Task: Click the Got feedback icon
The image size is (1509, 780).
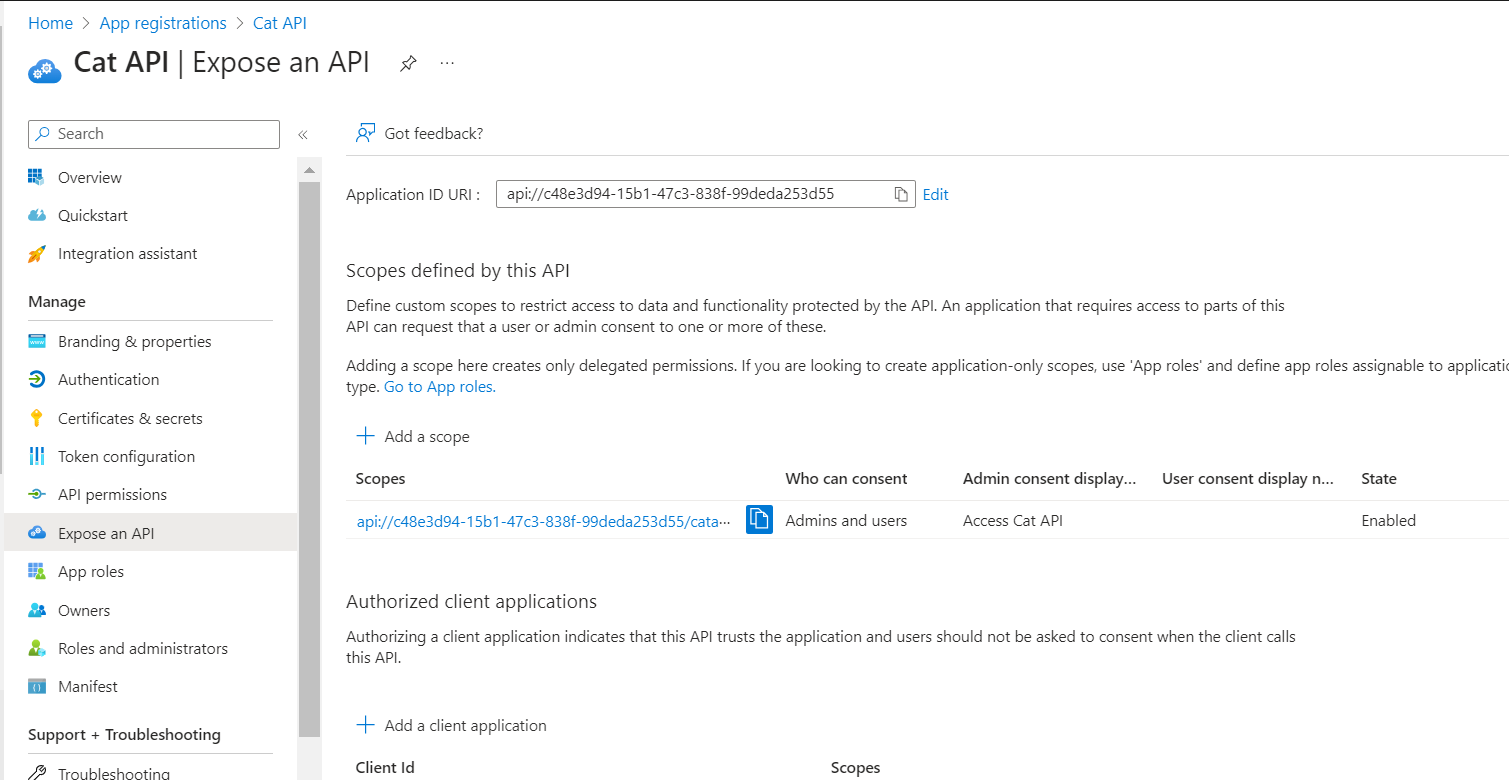Action: (x=366, y=133)
